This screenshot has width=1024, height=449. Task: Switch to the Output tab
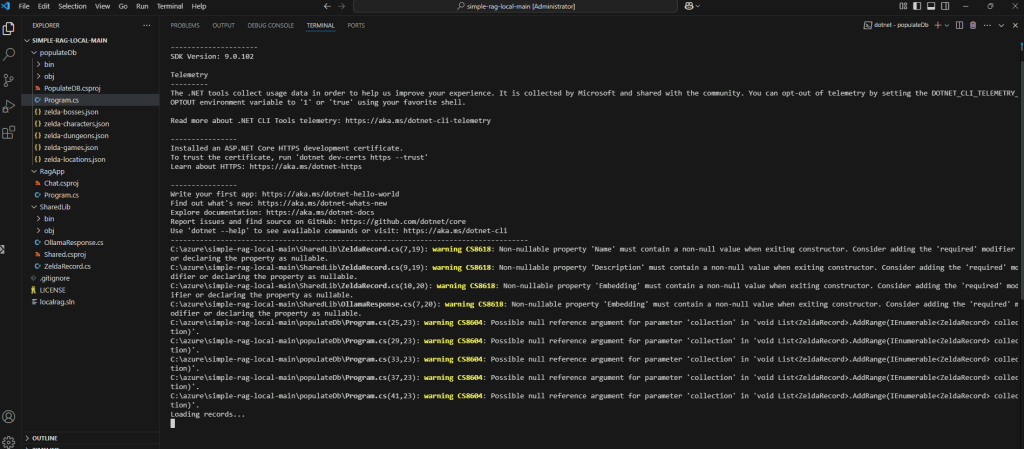[223, 25]
